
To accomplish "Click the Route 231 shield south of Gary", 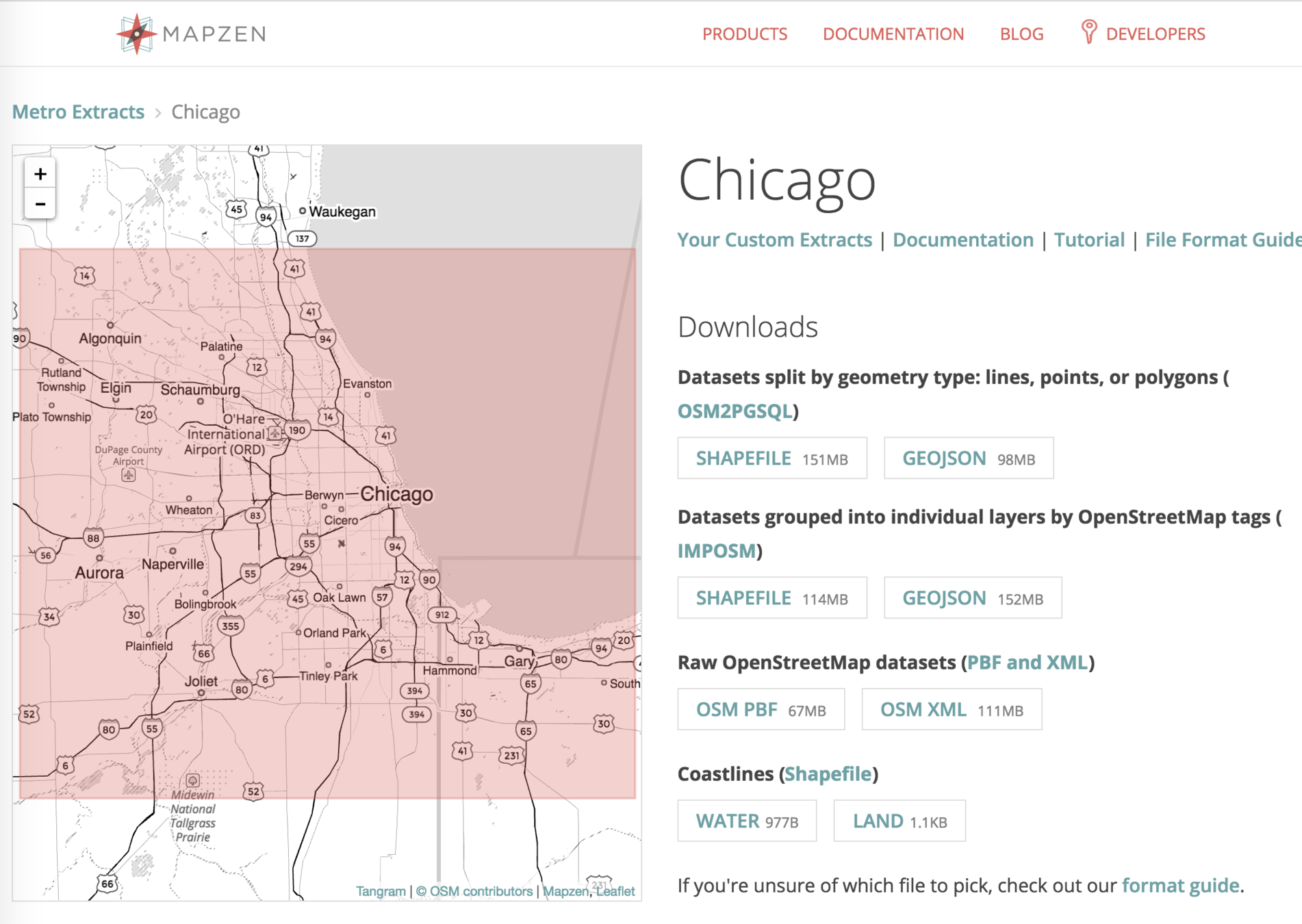I will click(x=511, y=756).
